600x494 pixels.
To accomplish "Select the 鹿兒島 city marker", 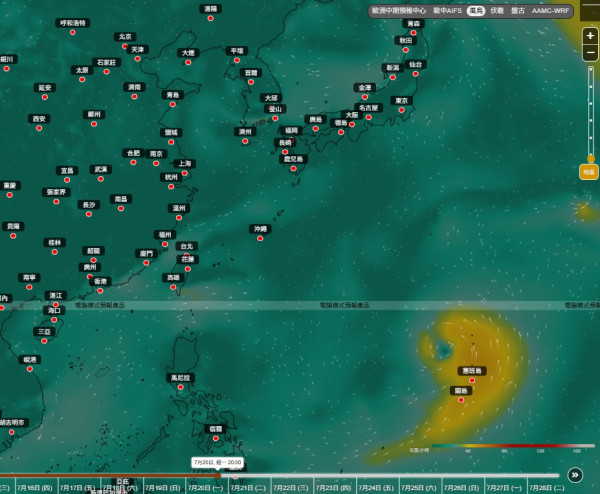I will click(x=293, y=168).
